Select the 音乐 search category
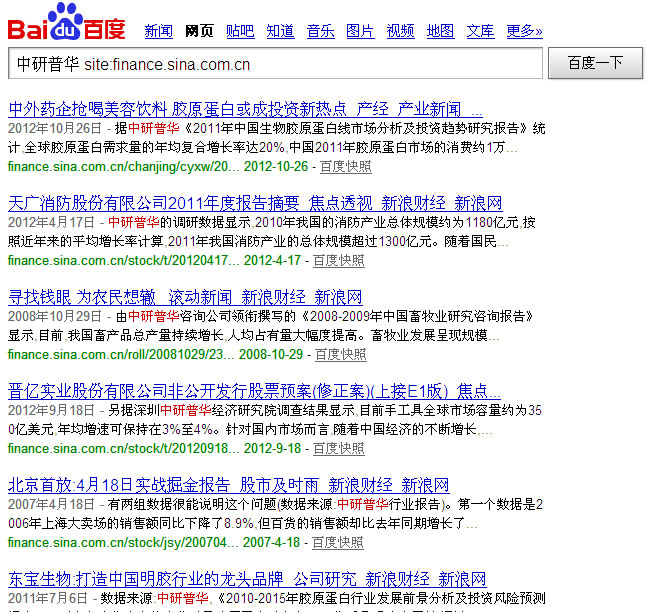The height and width of the screenshot is (612, 656). pyautogui.click(x=320, y=31)
